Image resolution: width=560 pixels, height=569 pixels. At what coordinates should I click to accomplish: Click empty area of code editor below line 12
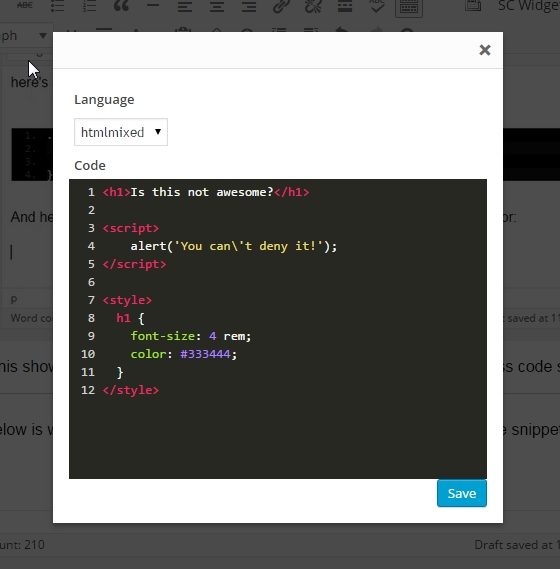pyautogui.click(x=278, y=437)
